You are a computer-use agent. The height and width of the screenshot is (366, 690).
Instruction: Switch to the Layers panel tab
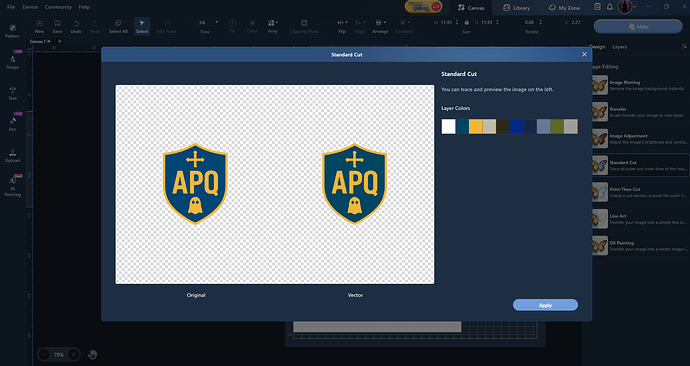pos(620,47)
